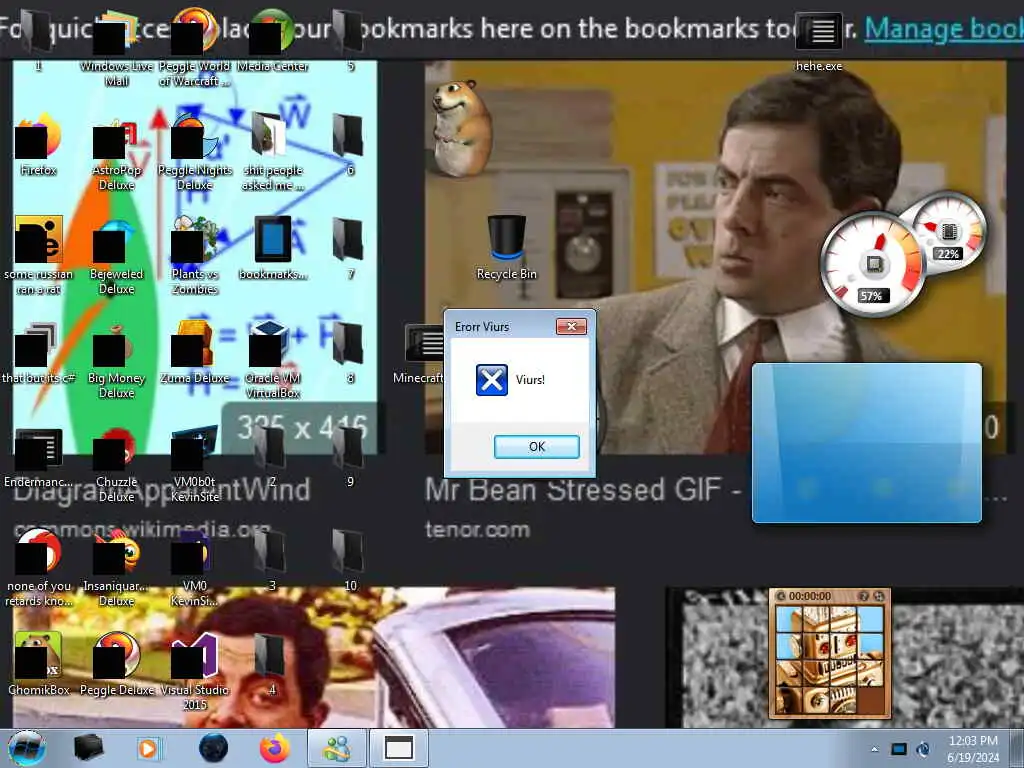The height and width of the screenshot is (768, 1024).
Task: Click the pause timer button on puzzle gadget
Action: coord(780,596)
